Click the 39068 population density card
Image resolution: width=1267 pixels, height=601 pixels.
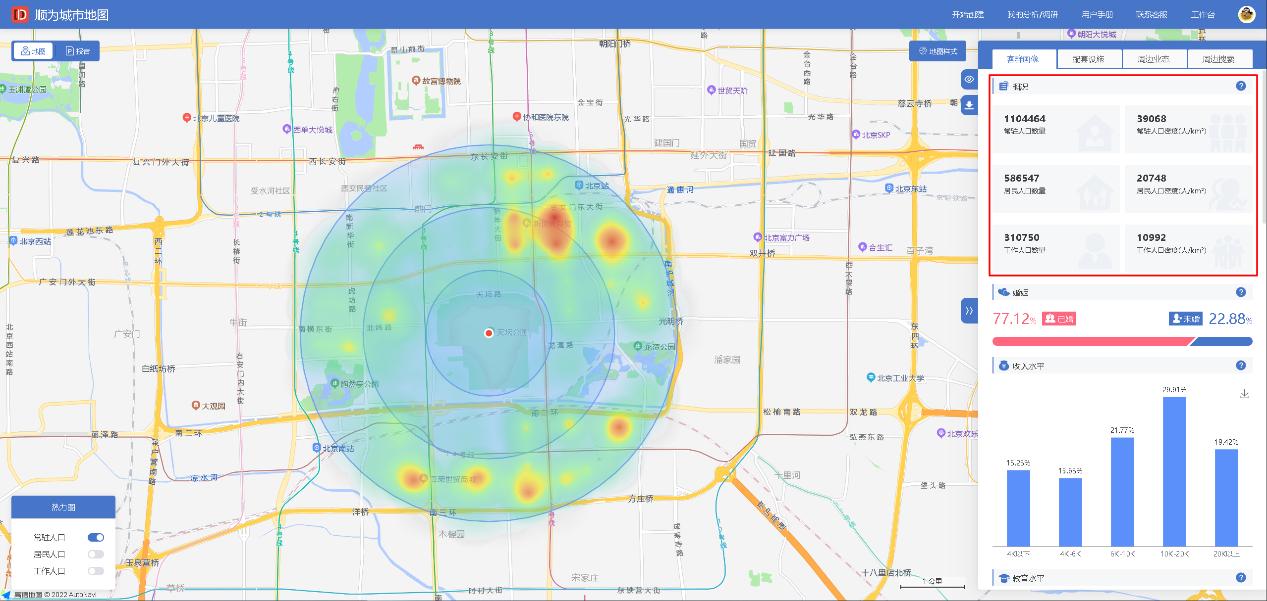coord(1189,129)
